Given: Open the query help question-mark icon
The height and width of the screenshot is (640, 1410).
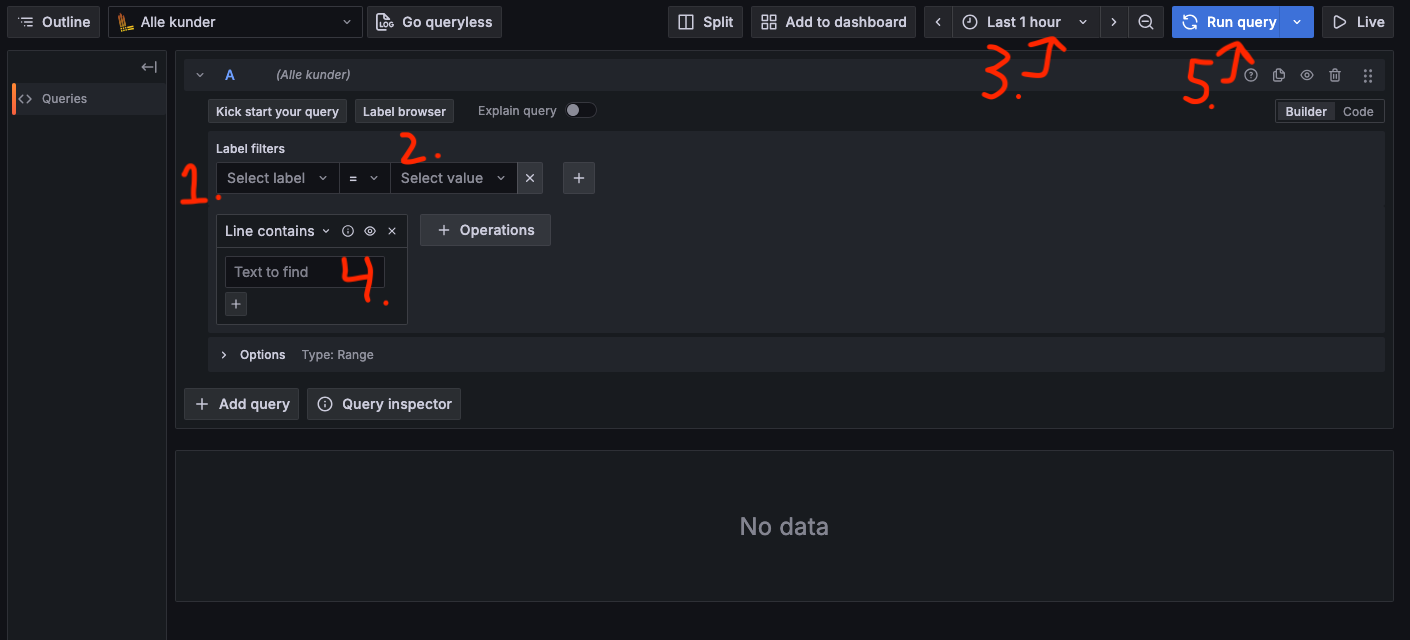Looking at the screenshot, I should 1251,75.
